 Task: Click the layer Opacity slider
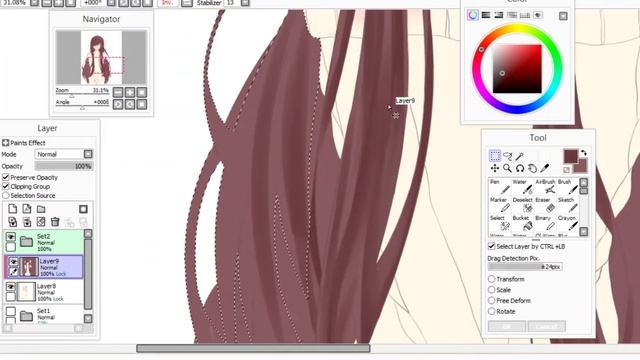64,166
